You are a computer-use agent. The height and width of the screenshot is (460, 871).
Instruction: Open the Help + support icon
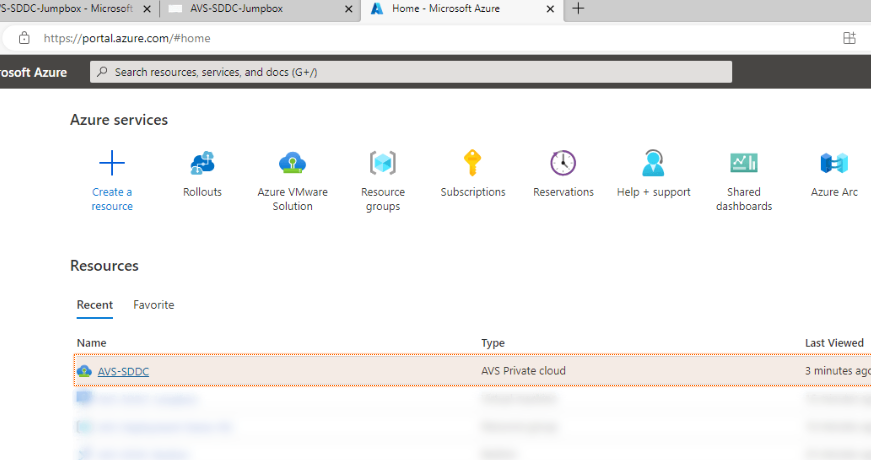[653, 163]
